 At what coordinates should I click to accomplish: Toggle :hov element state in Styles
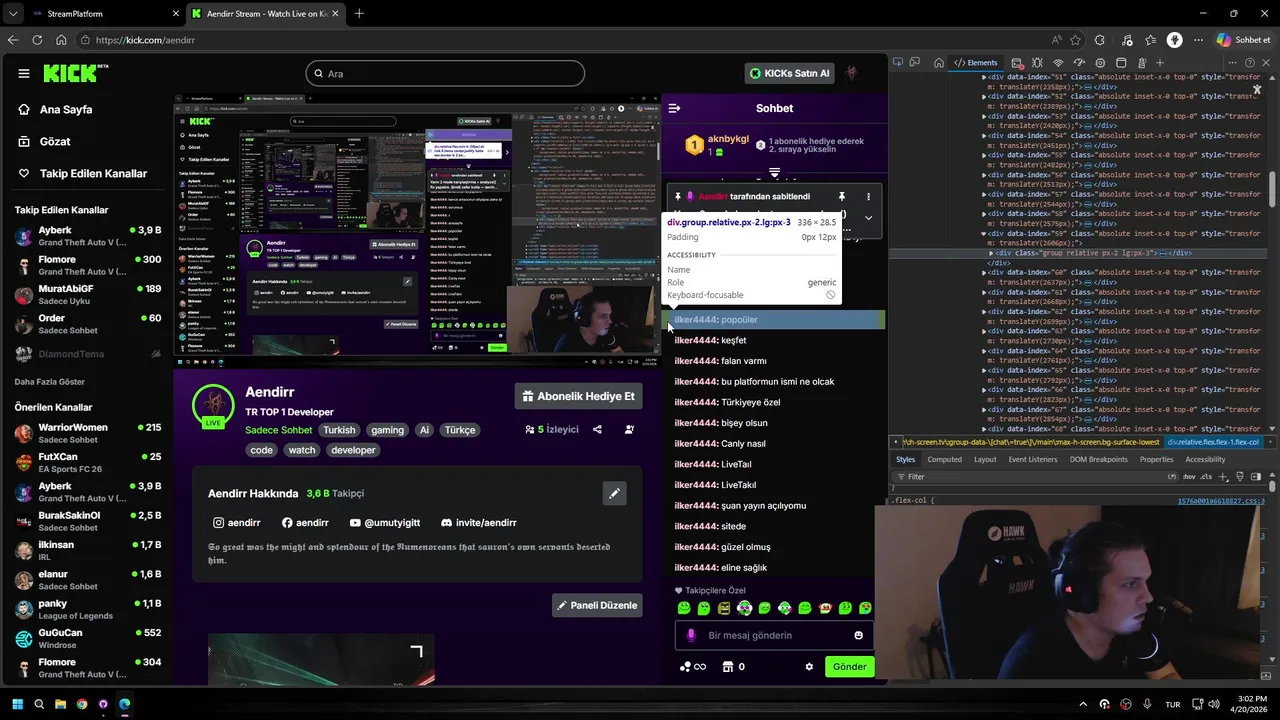pyautogui.click(x=1191, y=477)
